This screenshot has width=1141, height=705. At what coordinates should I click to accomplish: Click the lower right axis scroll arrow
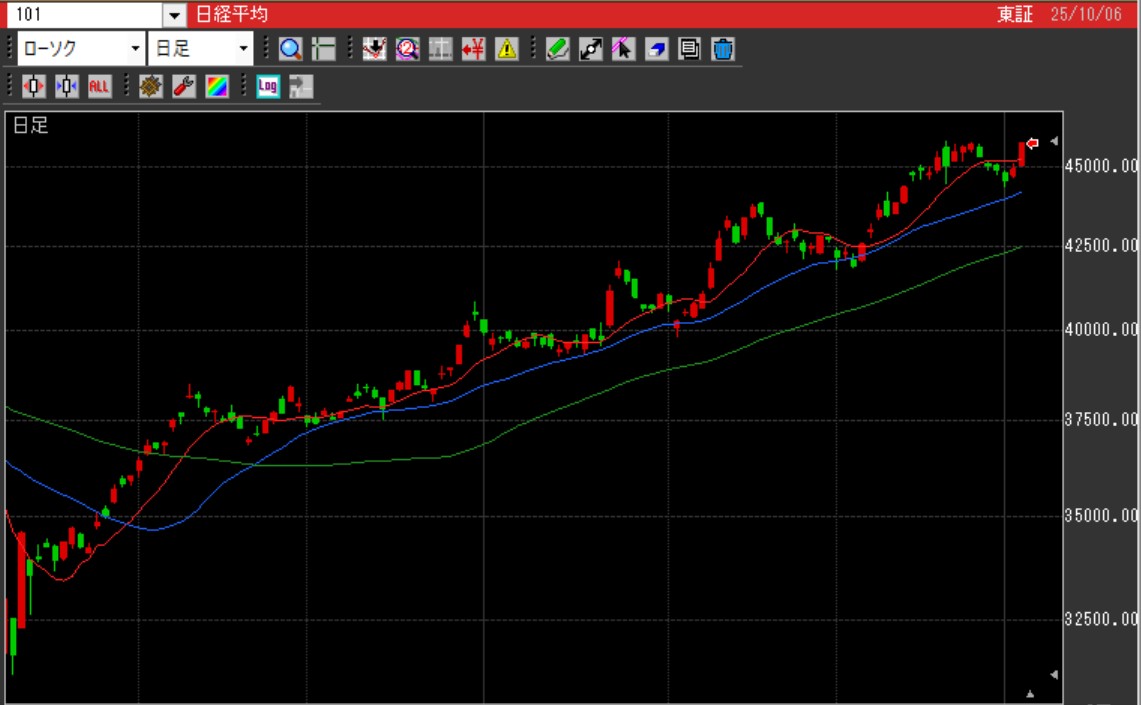[x=1053, y=674]
